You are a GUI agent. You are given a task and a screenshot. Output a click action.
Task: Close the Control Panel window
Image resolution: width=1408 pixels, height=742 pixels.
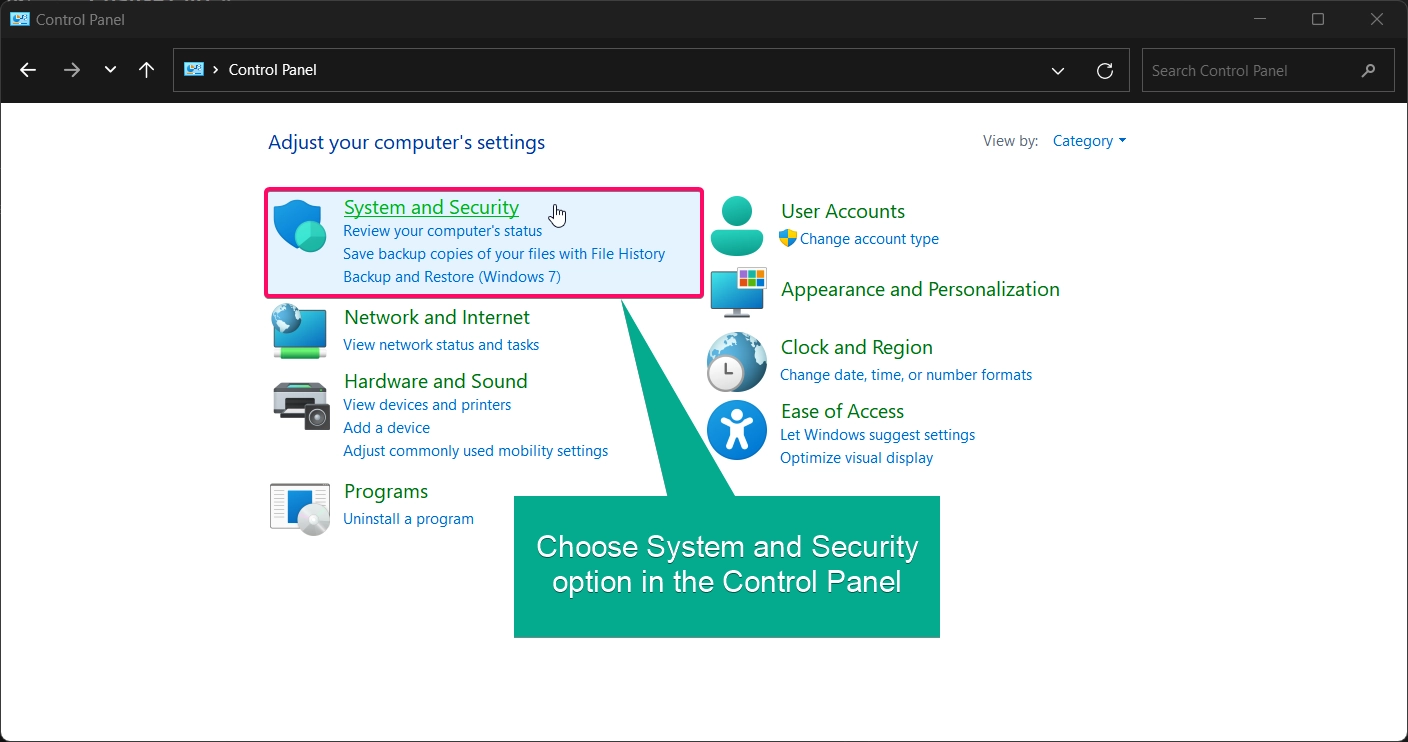[x=1377, y=19]
